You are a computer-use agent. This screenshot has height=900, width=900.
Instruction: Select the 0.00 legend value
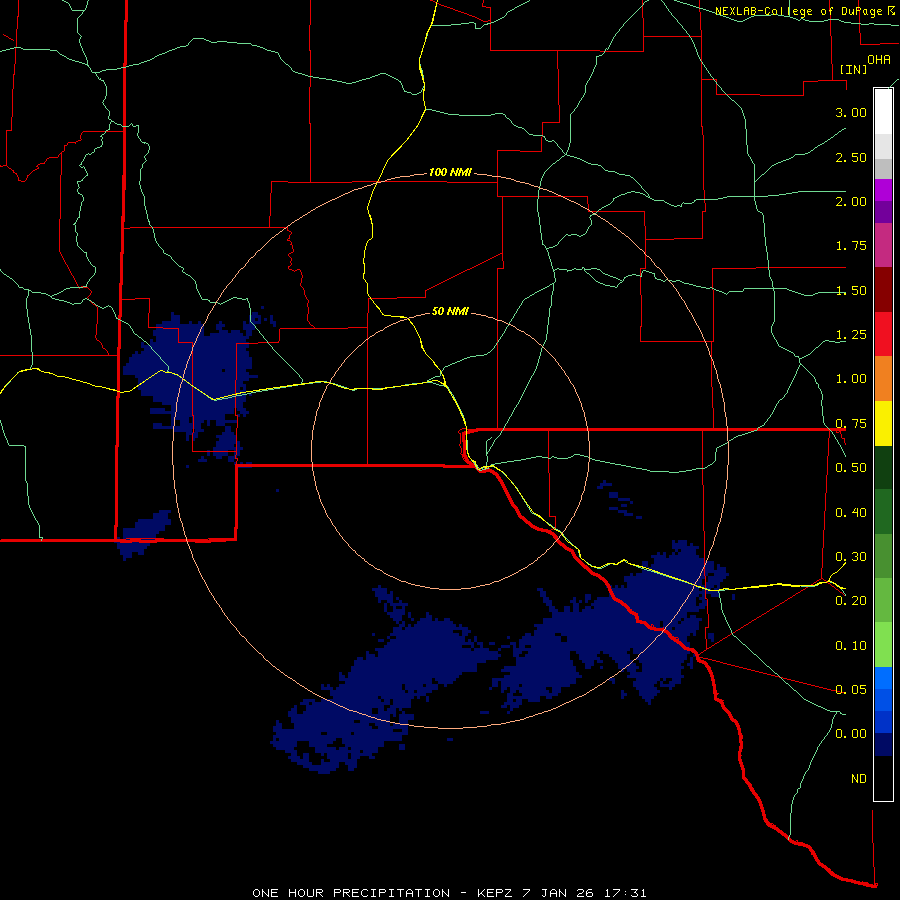(851, 734)
